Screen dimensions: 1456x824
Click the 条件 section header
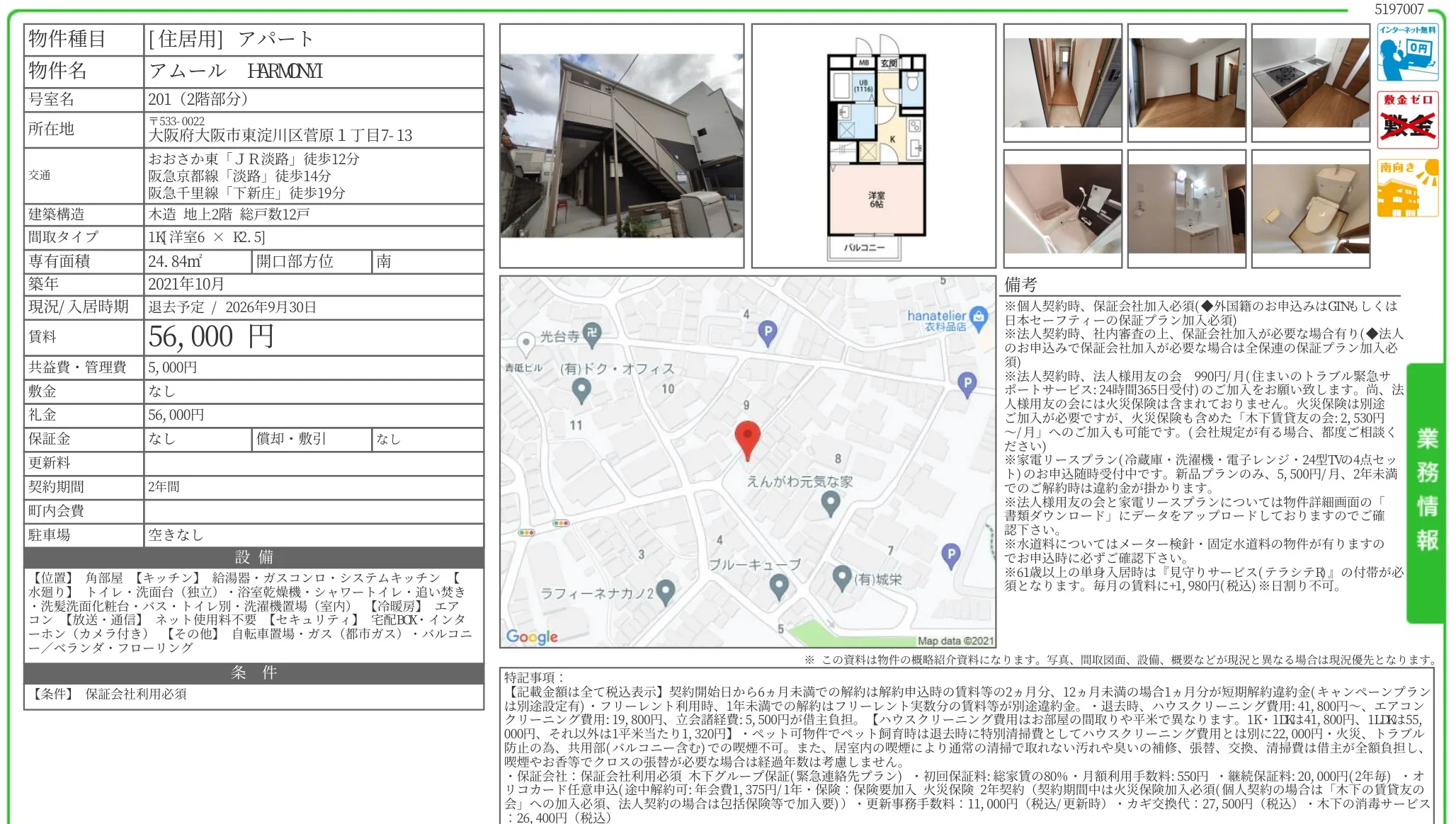click(x=254, y=673)
